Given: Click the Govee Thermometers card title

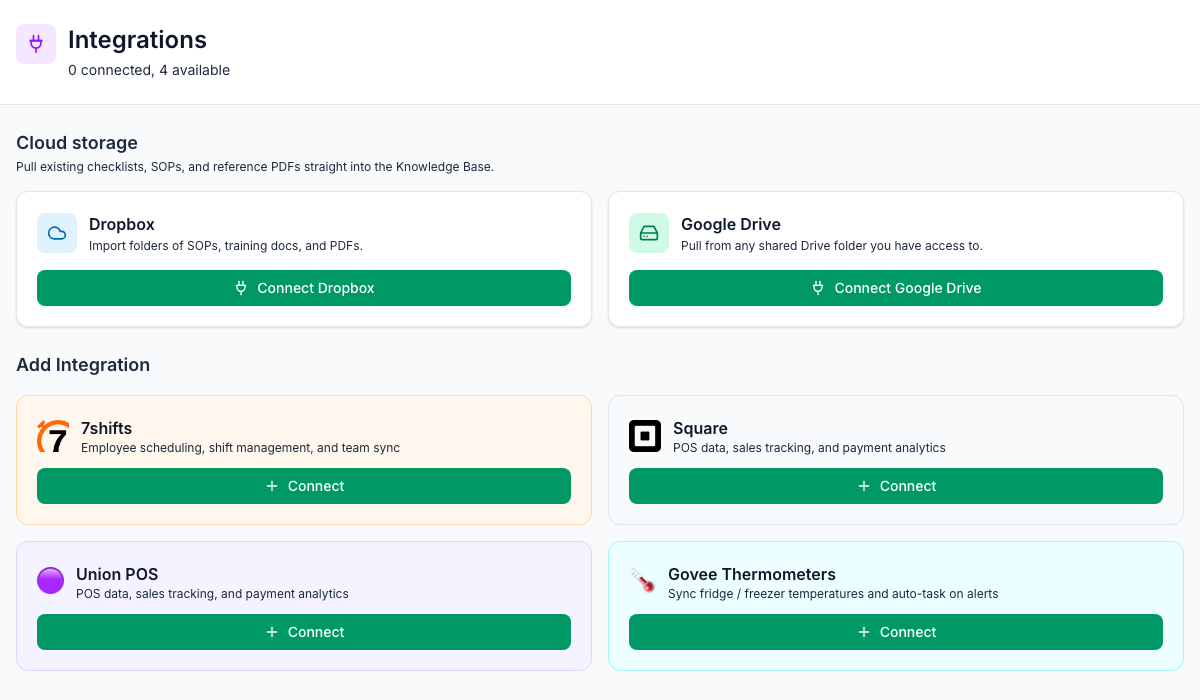Looking at the screenshot, I should [752, 574].
